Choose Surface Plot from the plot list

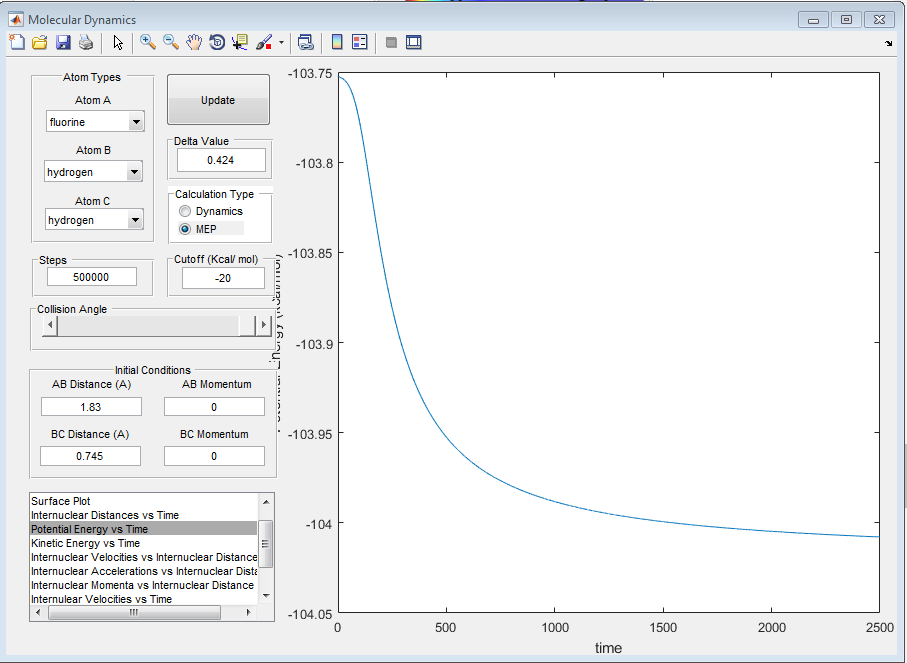[60, 501]
